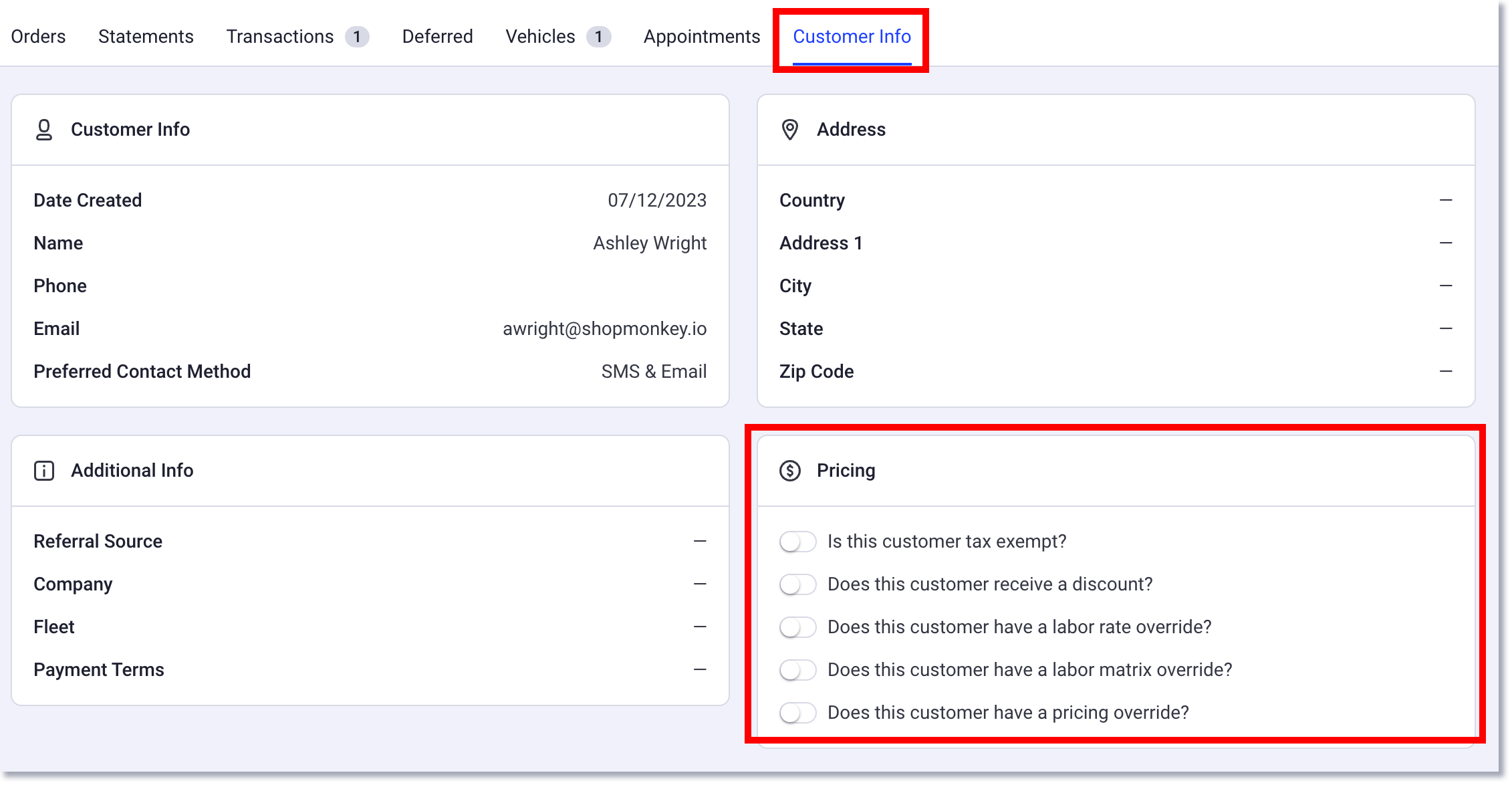This screenshot has width=1512, height=785.
Task: Click the info icon next to Additional Info
Action: click(44, 470)
